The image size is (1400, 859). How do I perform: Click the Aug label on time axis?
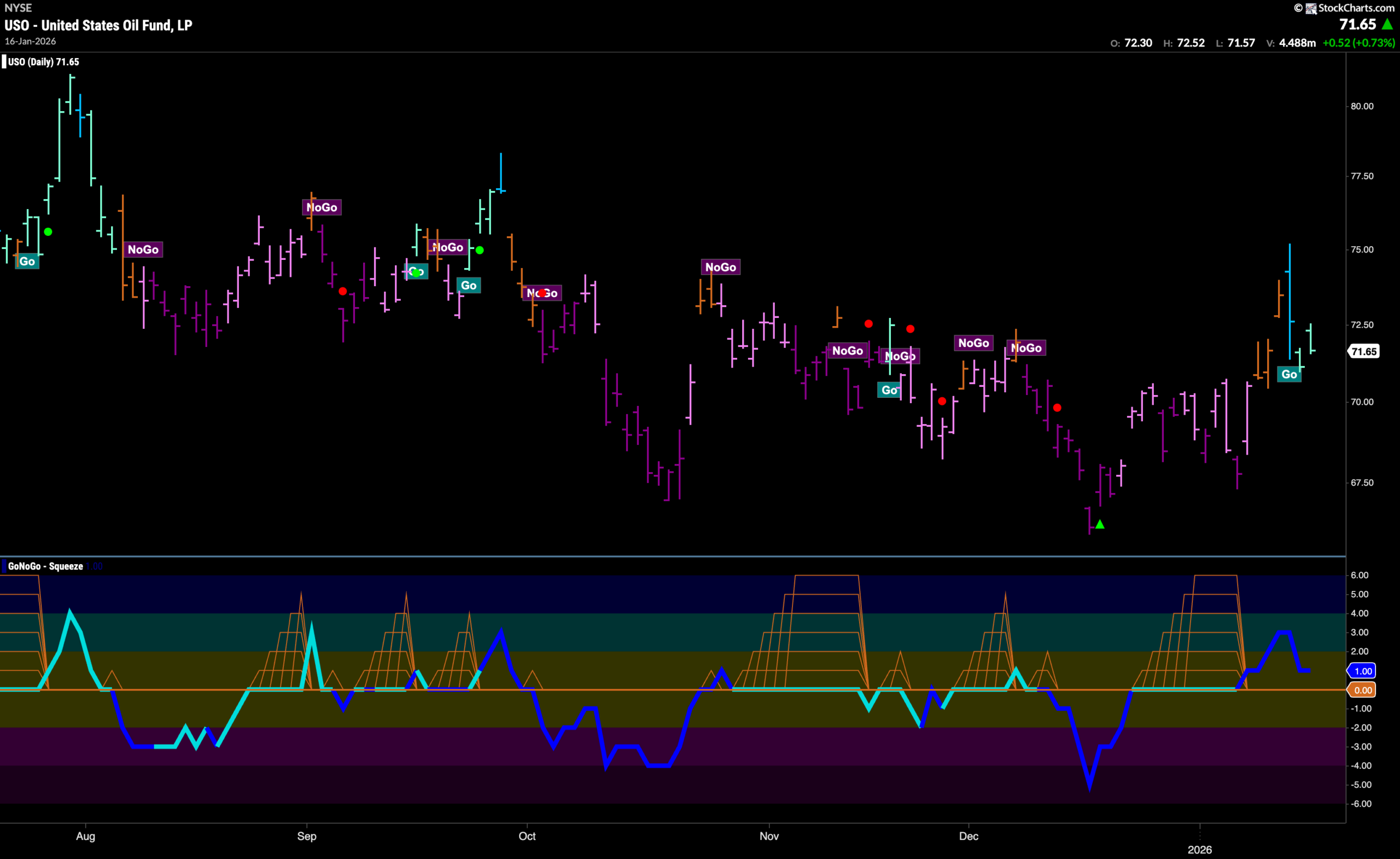(x=86, y=836)
